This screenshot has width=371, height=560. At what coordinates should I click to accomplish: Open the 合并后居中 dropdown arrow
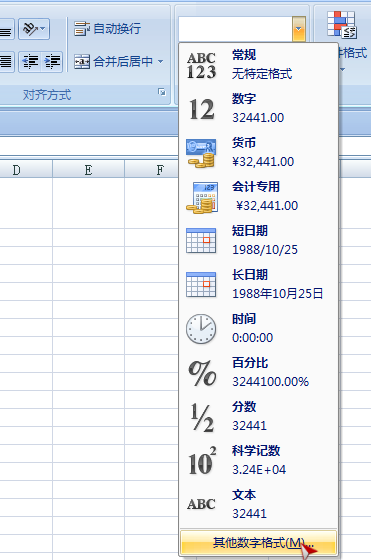(161, 62)
